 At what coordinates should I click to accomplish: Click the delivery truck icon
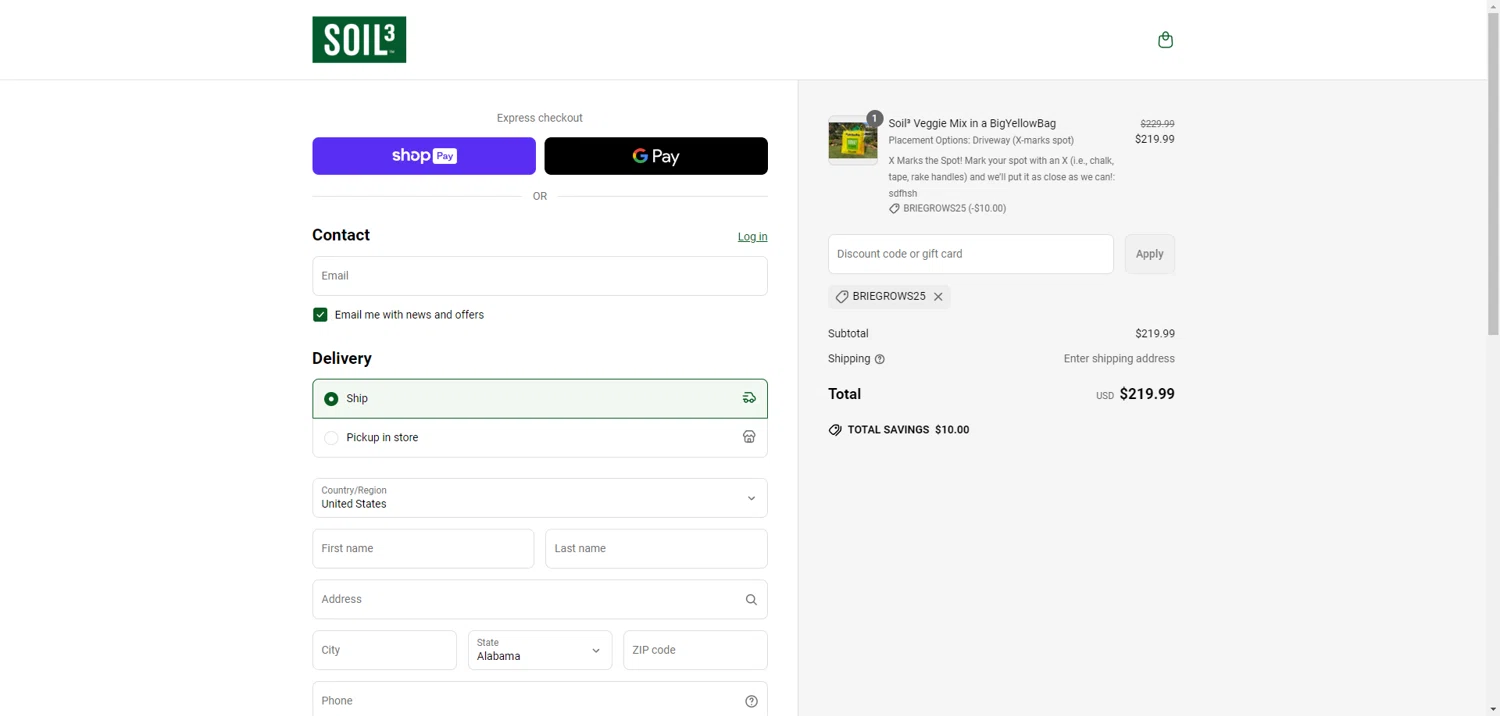(x=749, y=398)
